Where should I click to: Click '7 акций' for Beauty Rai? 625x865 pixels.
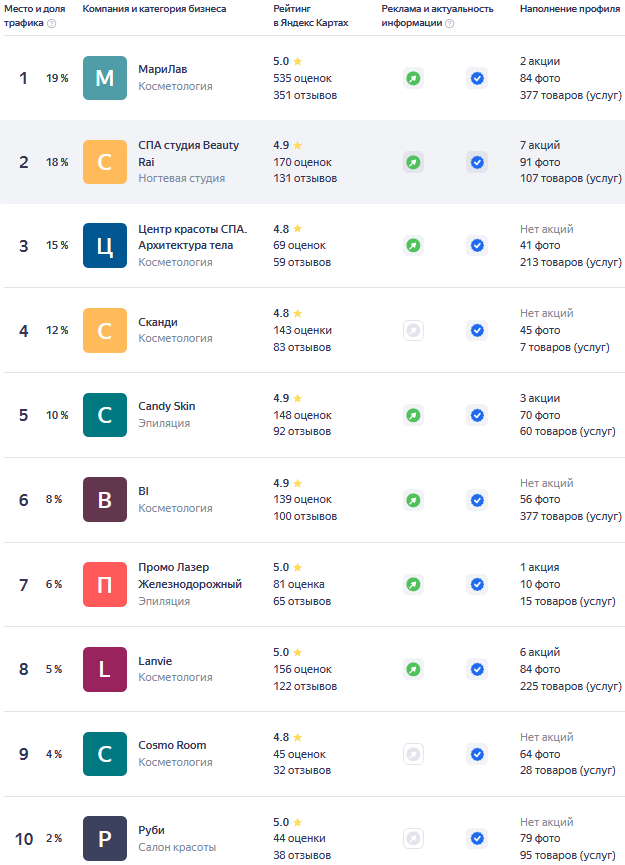click(x=540, y=145)
